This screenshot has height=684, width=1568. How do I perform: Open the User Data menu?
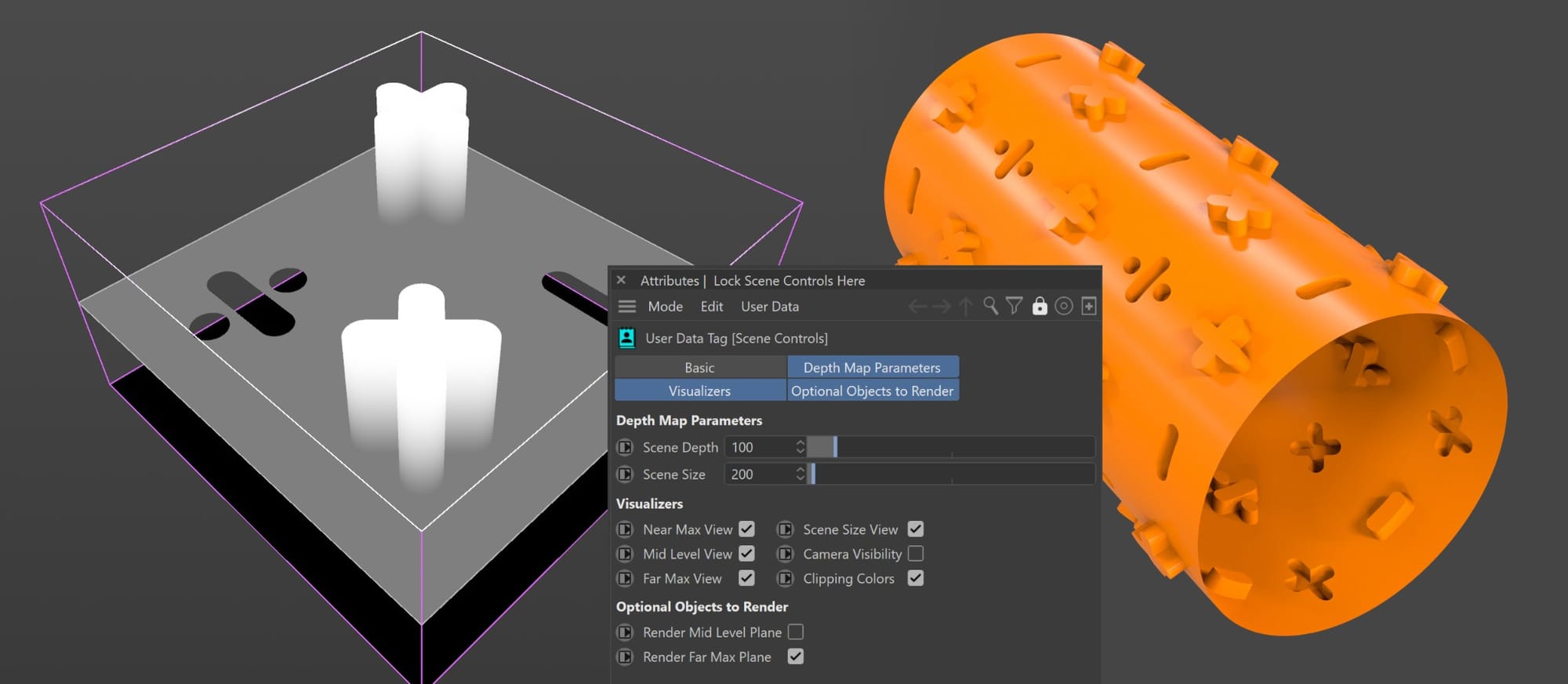[770, 307]
